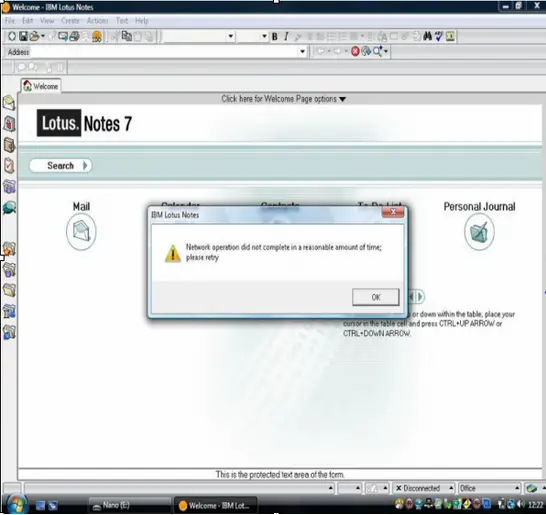Screen dimensions: 546x515
Task: Click the volume speaker tray icon
Action: click(x=521, y=504)
